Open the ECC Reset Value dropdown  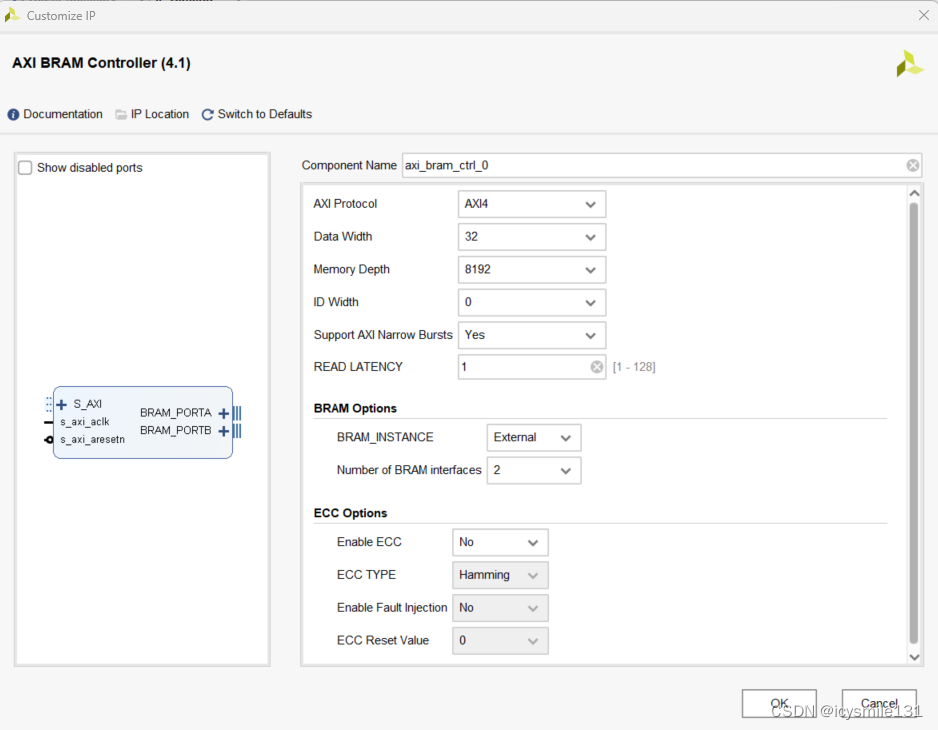[500, 641]
